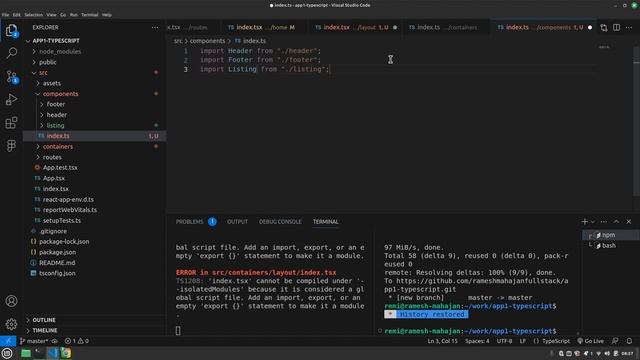This screenshot has height=360, width=640.
Task: Expand the node_modules folder
Action: tap(60, 51)
